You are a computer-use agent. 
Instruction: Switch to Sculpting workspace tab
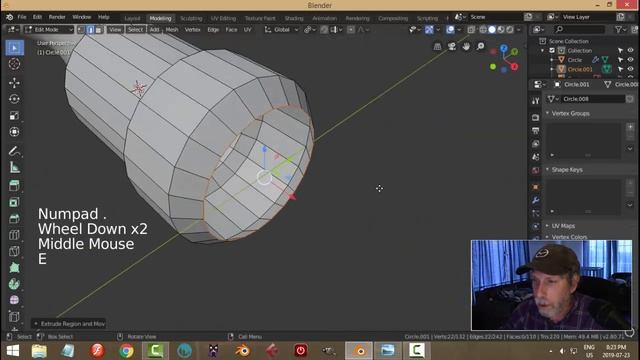coord(191,18)
